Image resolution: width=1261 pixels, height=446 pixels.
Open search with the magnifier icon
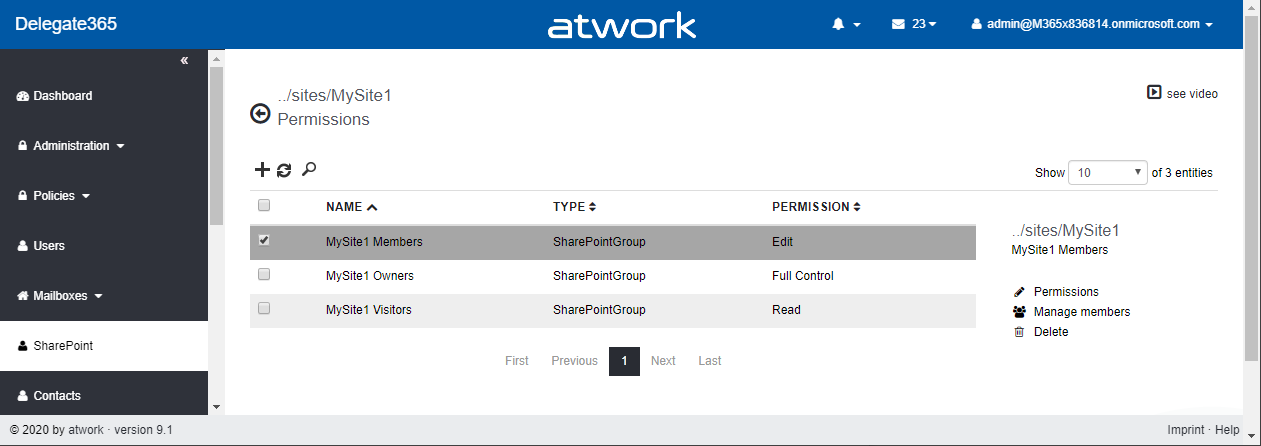309,170
